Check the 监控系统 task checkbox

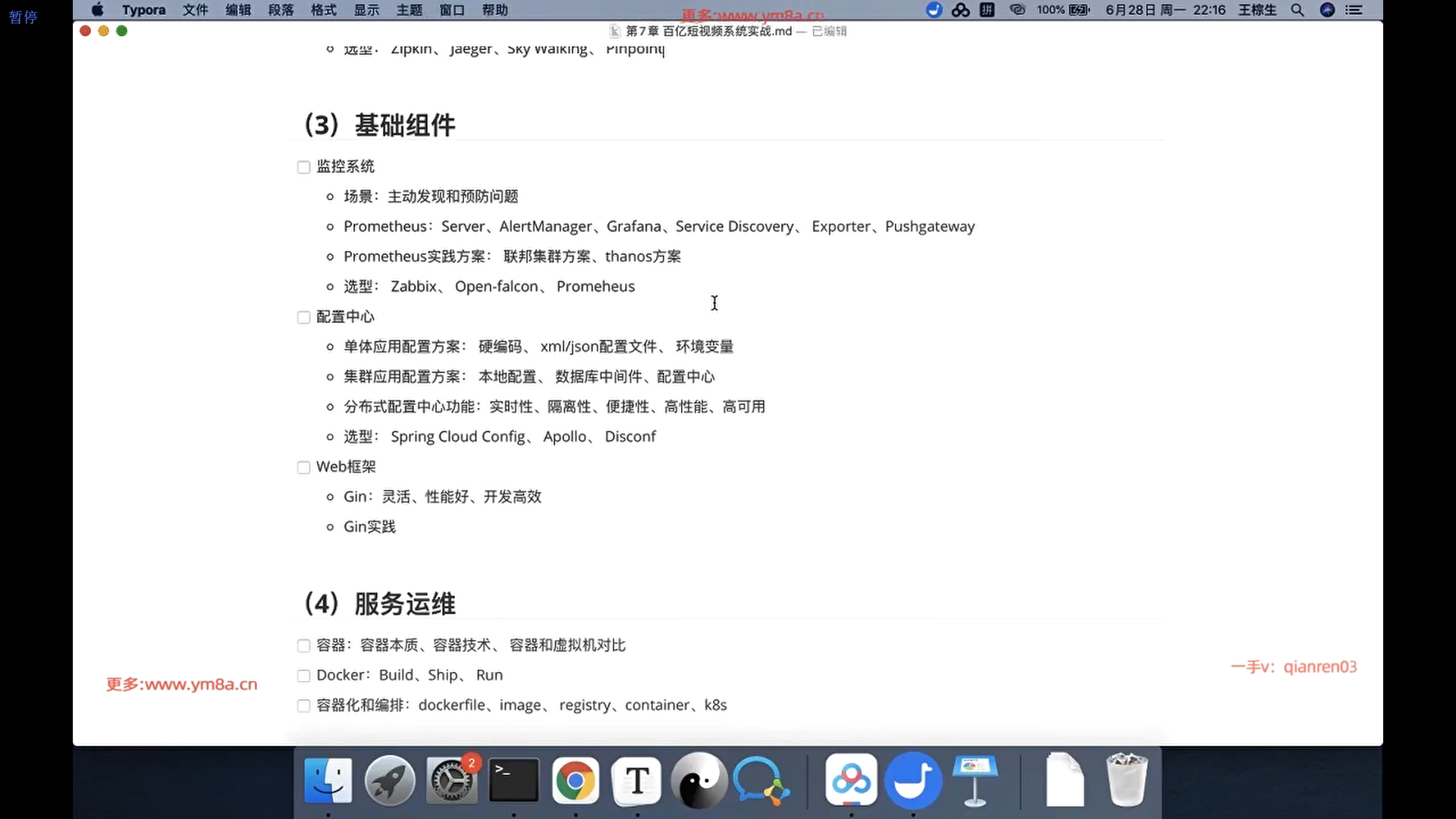pyautogui.click(x=304, y=167)
